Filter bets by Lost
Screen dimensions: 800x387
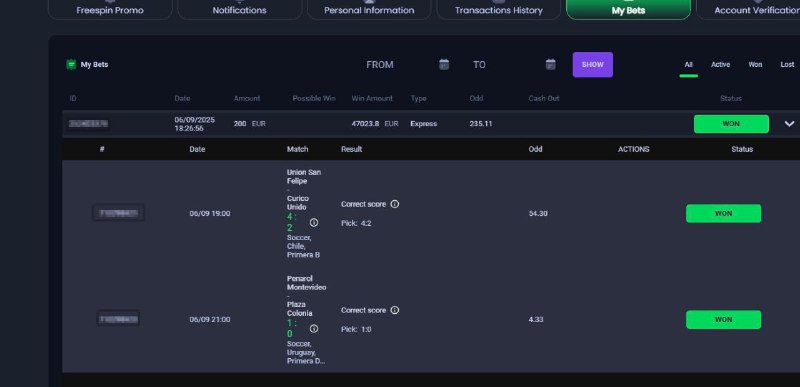point(787,65)
